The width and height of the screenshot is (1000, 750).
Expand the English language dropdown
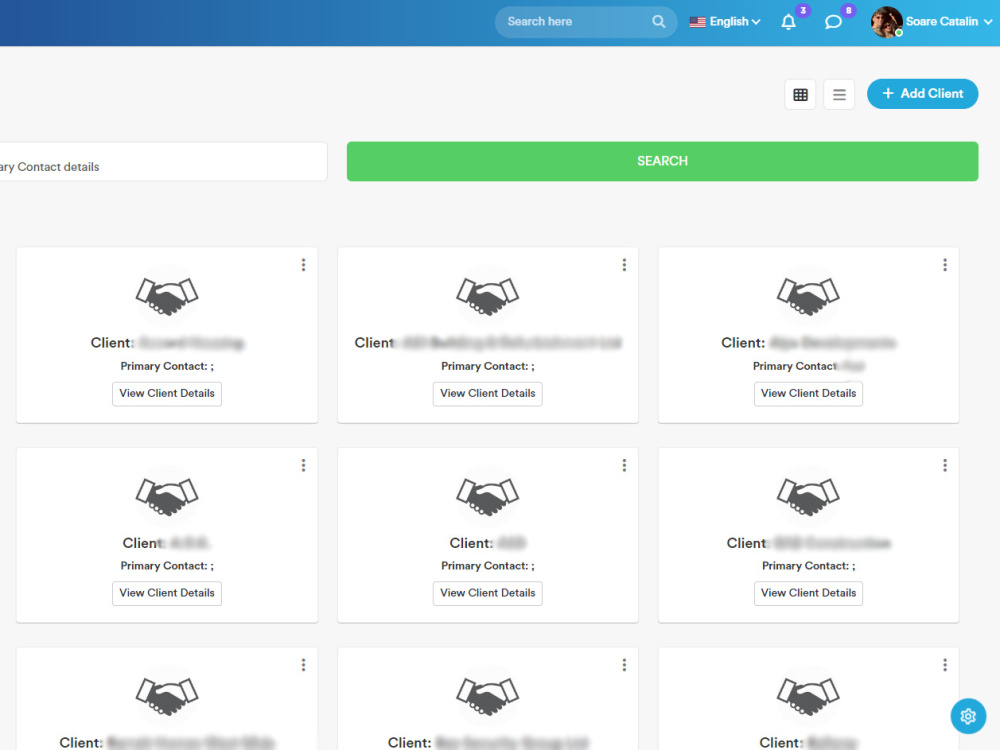[x=725, y=22]
